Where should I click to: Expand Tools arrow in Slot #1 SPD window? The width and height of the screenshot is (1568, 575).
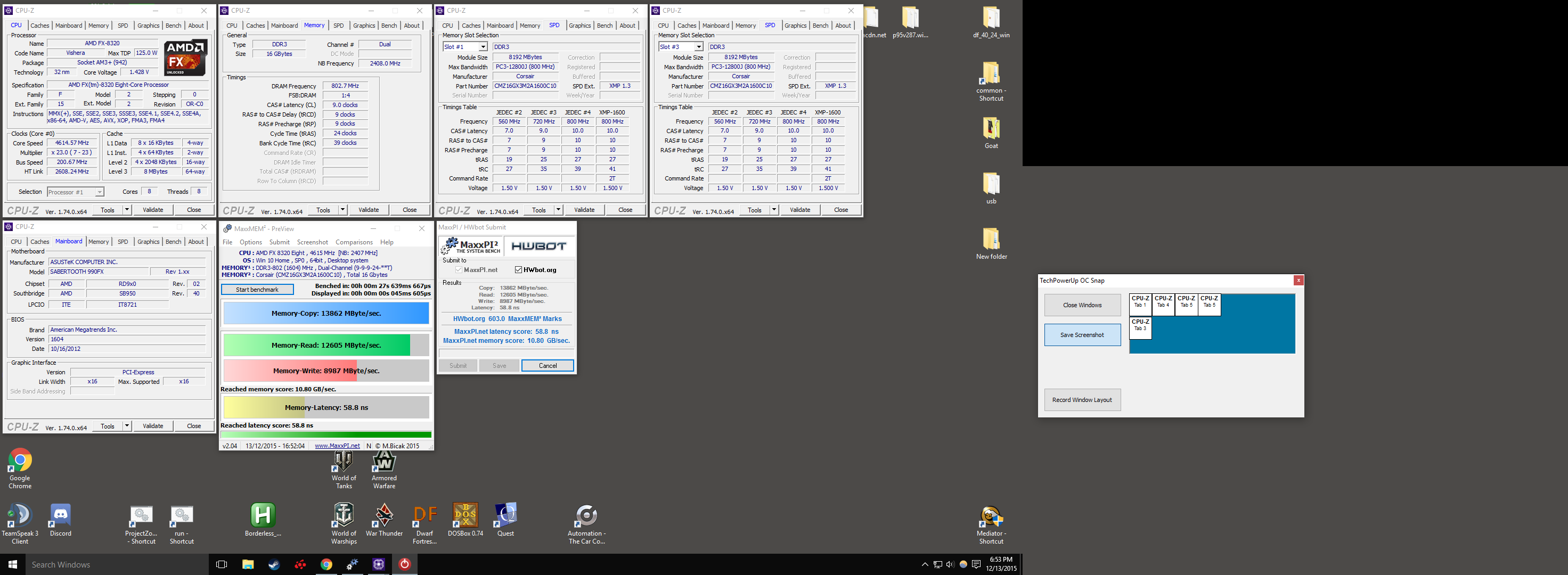(x=558, y=209)
